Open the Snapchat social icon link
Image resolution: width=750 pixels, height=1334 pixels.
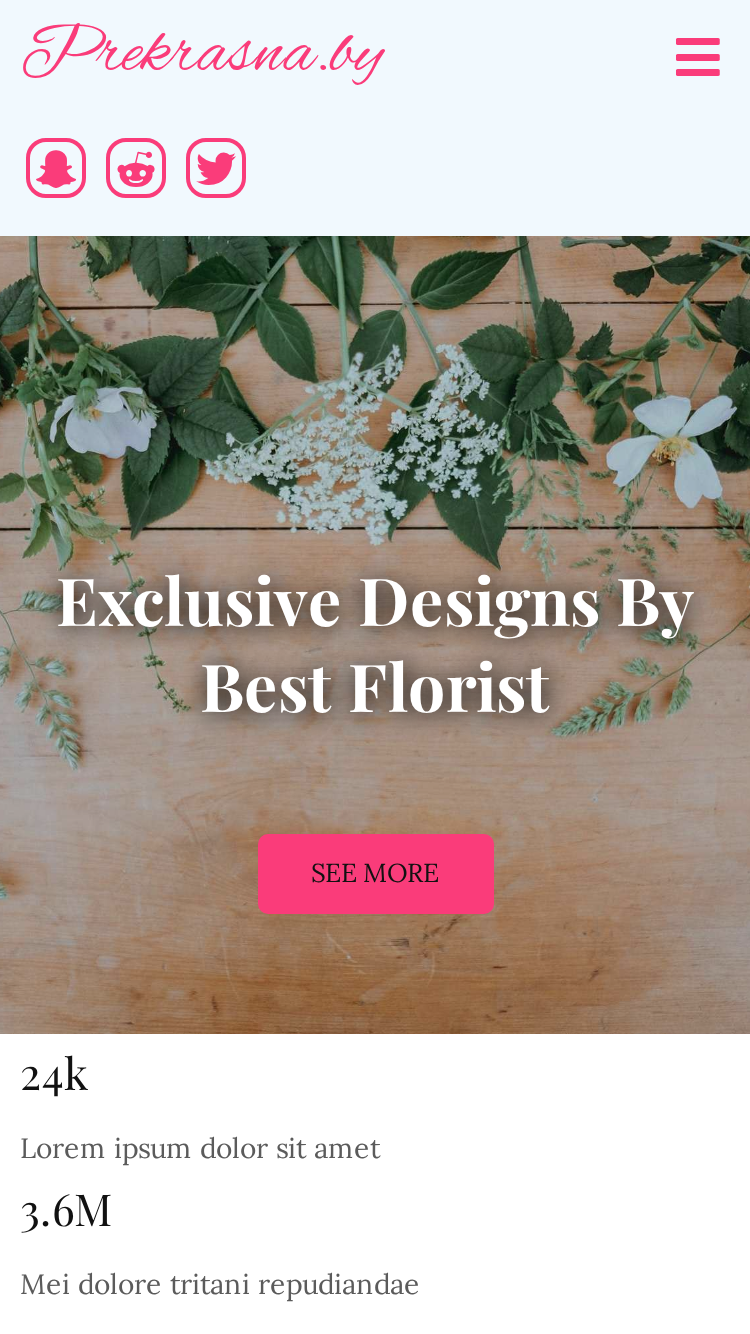pyautogui.click(x=56, y=168)
